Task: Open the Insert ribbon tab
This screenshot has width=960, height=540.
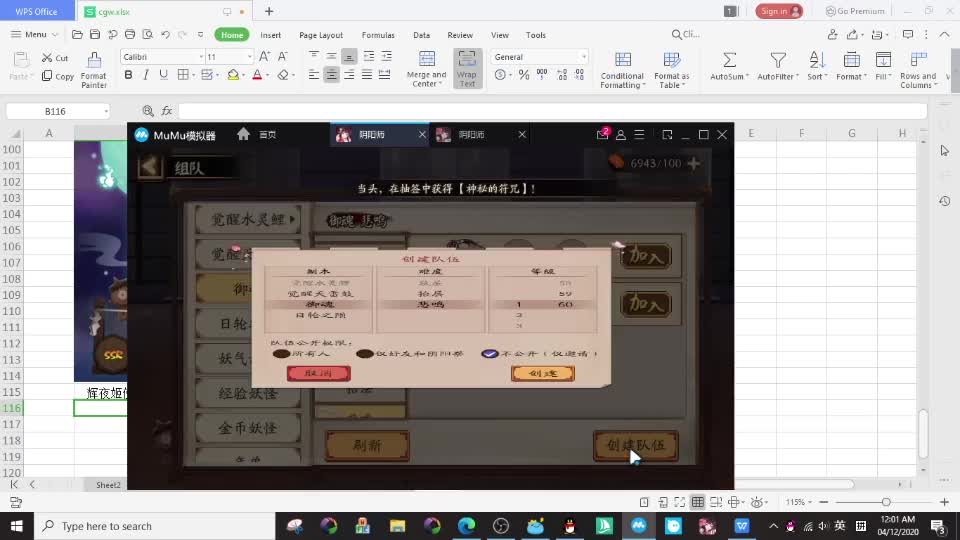Action: [271, 35]
